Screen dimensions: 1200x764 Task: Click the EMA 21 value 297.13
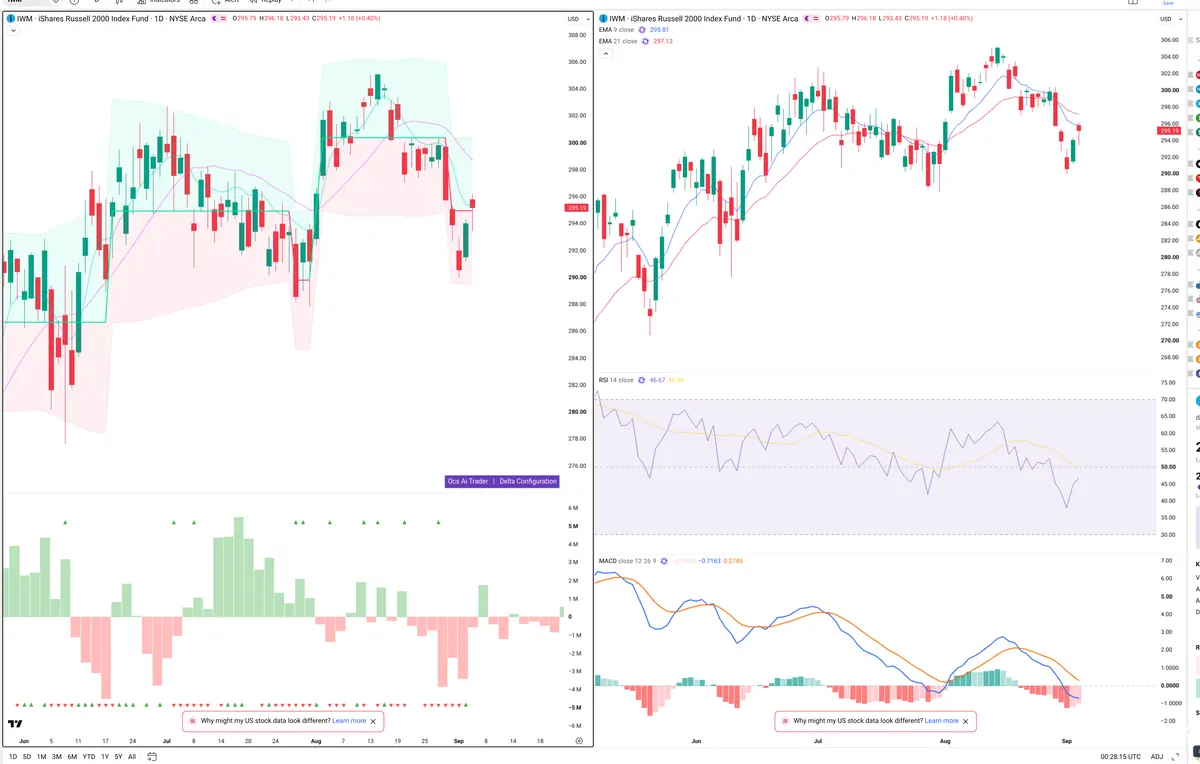[x=662, y=41]
